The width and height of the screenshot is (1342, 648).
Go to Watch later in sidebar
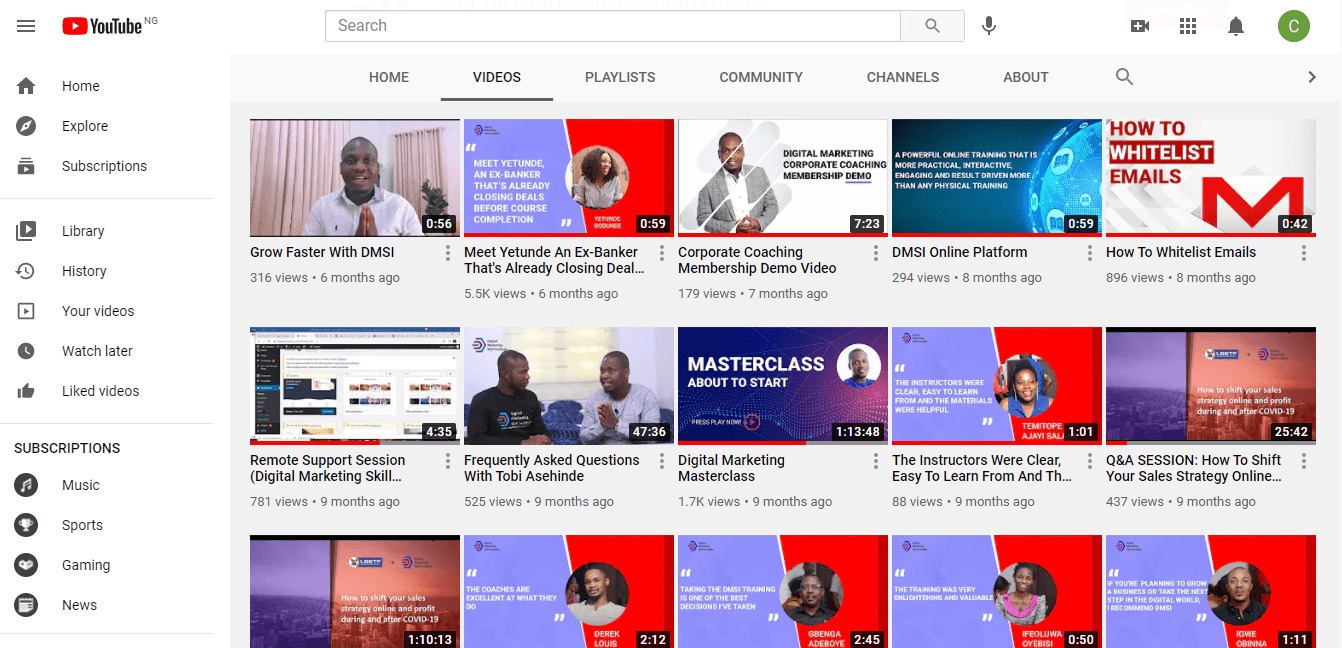pos(97,351)
